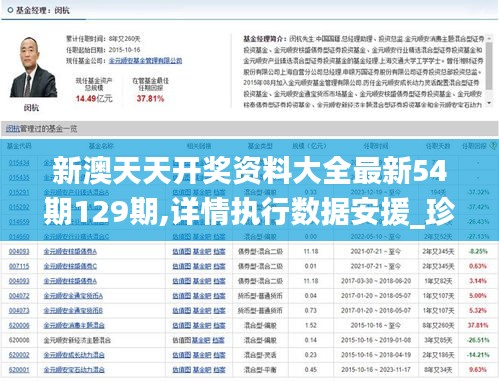This screenshot has width=499, height=381.
Task: Click the 3.14% return cell
Action: 478,281
